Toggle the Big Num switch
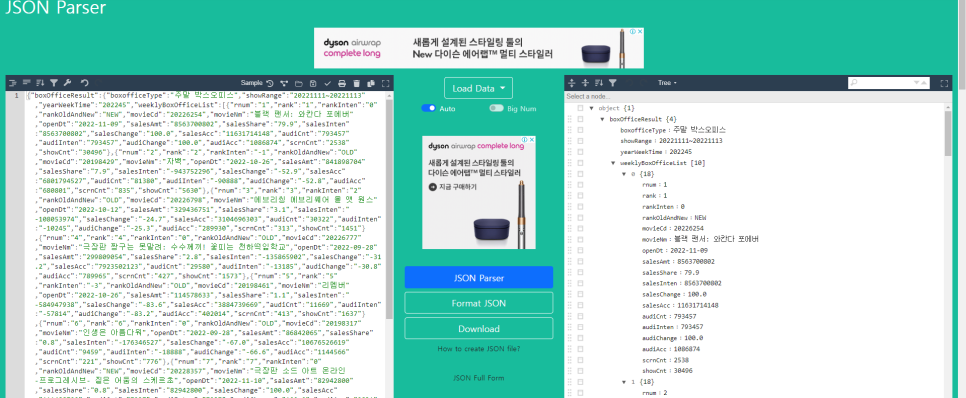966x398 pixels. 497,108
